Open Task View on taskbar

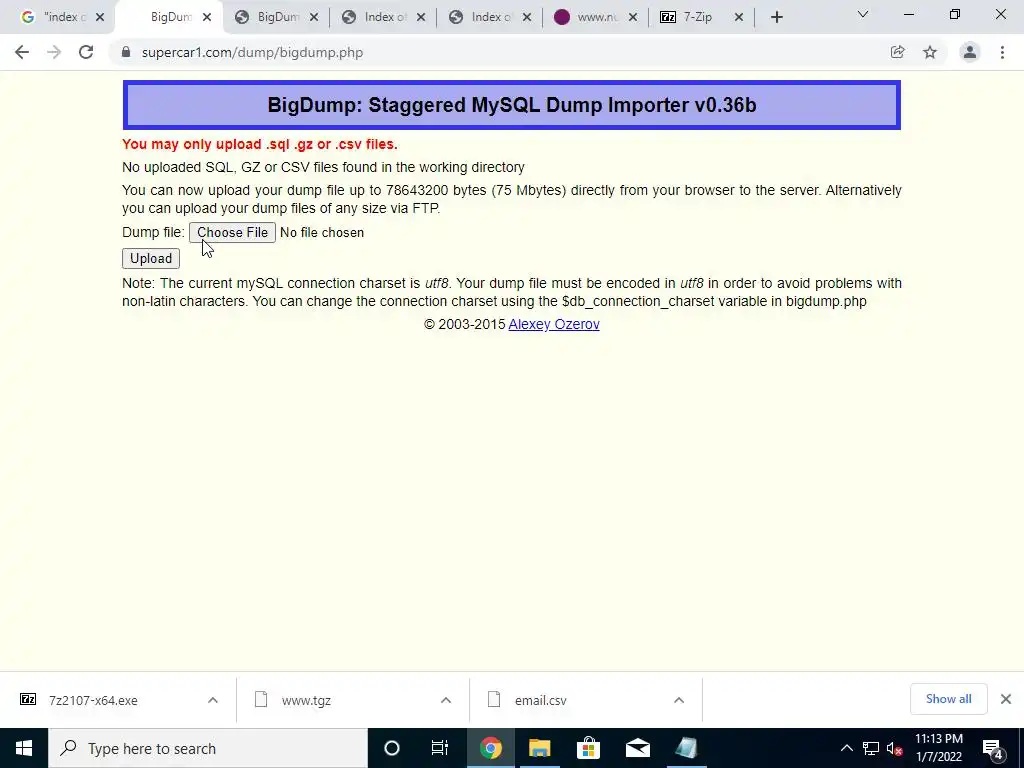(440, 748)
